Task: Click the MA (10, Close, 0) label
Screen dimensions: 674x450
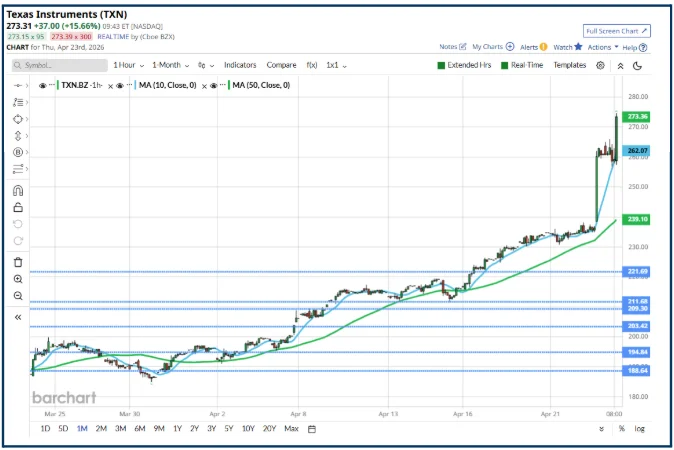Action: tap(168, 85)
